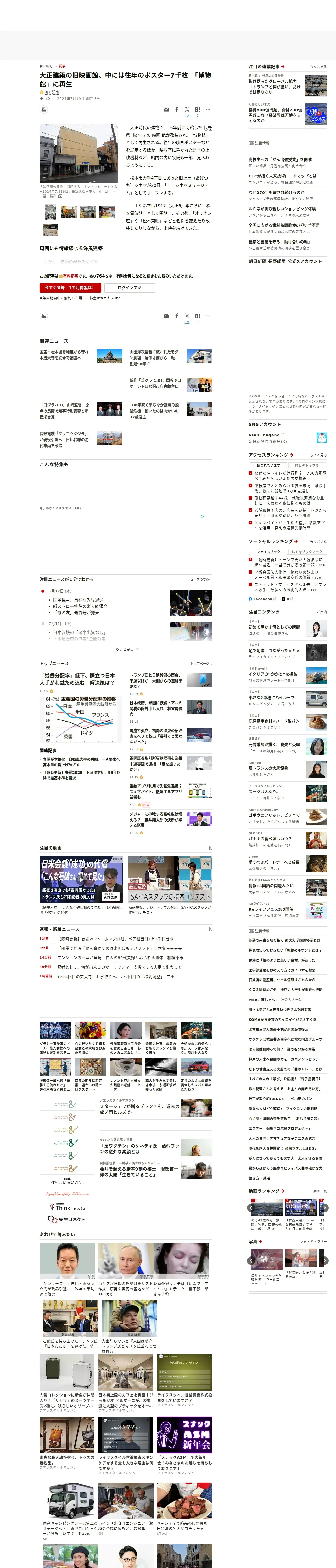Play SA・PAスタッフの接客コンテスト video
336x1568 pixels.
coord(170,880)
